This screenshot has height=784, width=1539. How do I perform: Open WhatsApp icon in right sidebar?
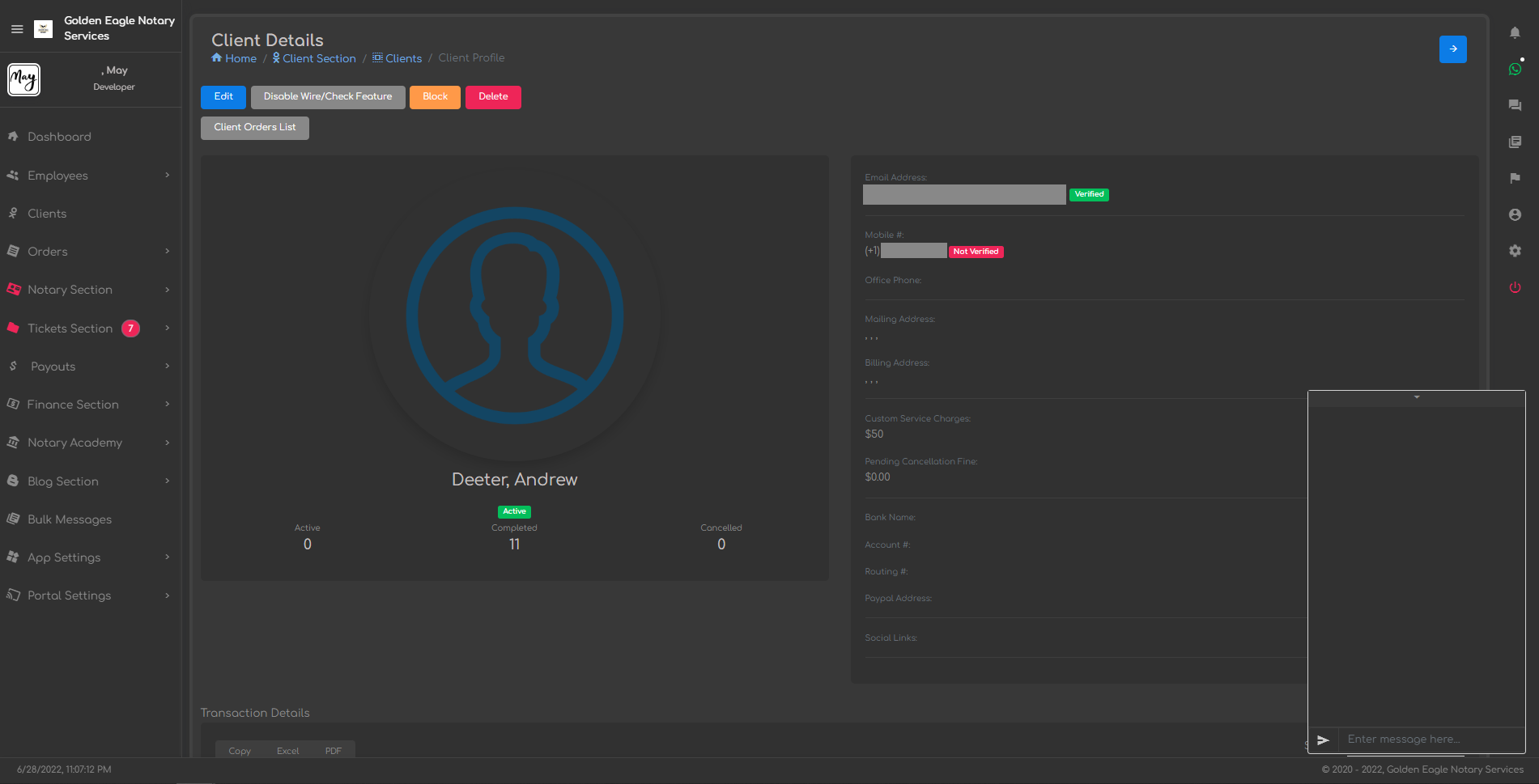(x=1515, y=70)
